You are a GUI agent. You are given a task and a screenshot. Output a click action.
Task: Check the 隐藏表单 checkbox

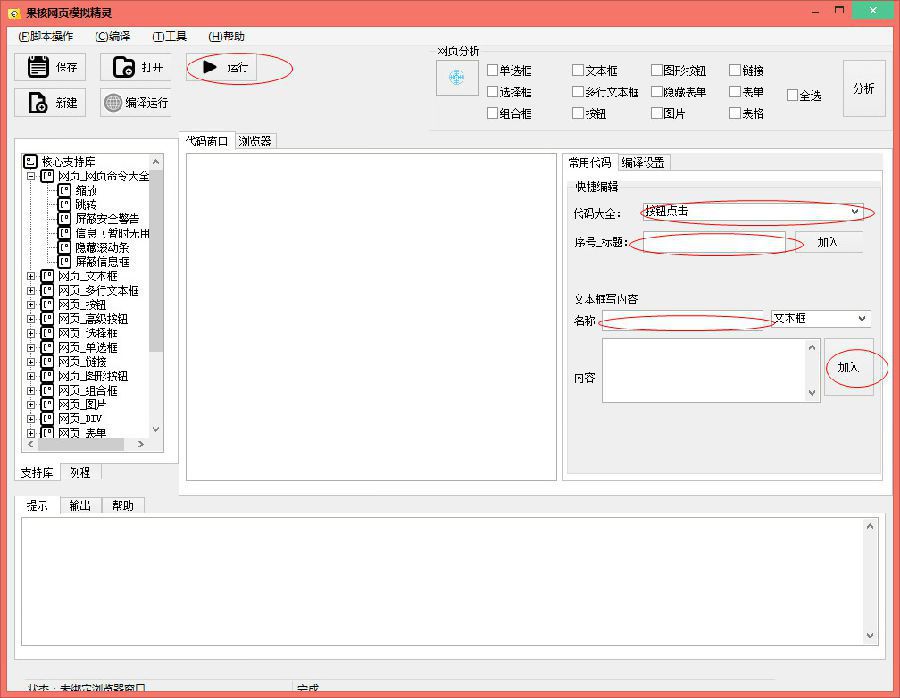coord(657,91)
